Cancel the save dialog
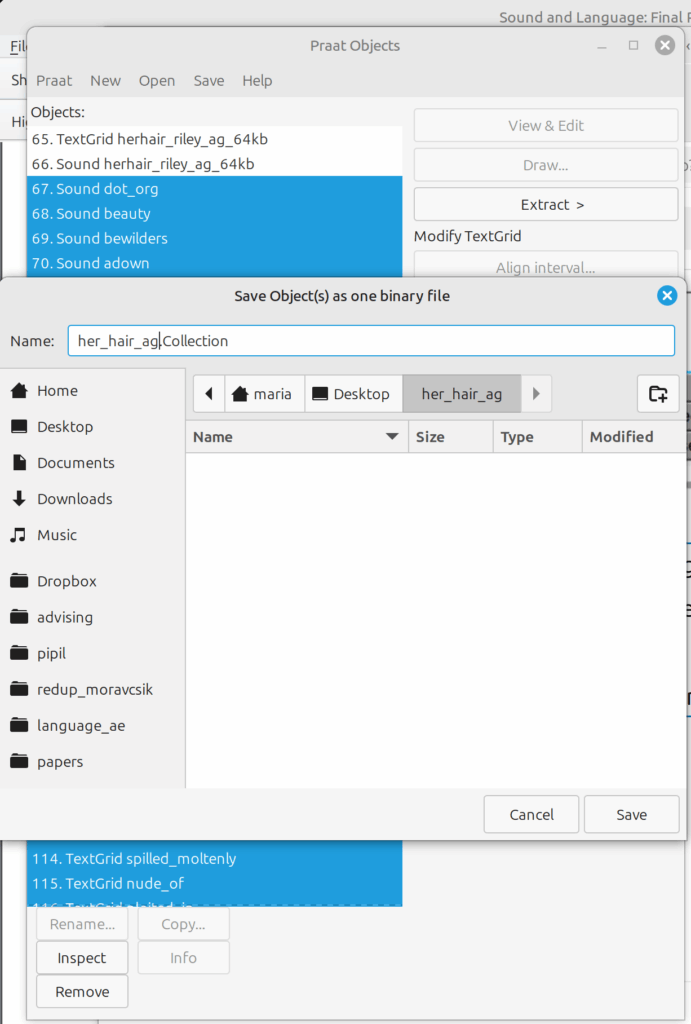691x1024 pixels. point(531,815)
